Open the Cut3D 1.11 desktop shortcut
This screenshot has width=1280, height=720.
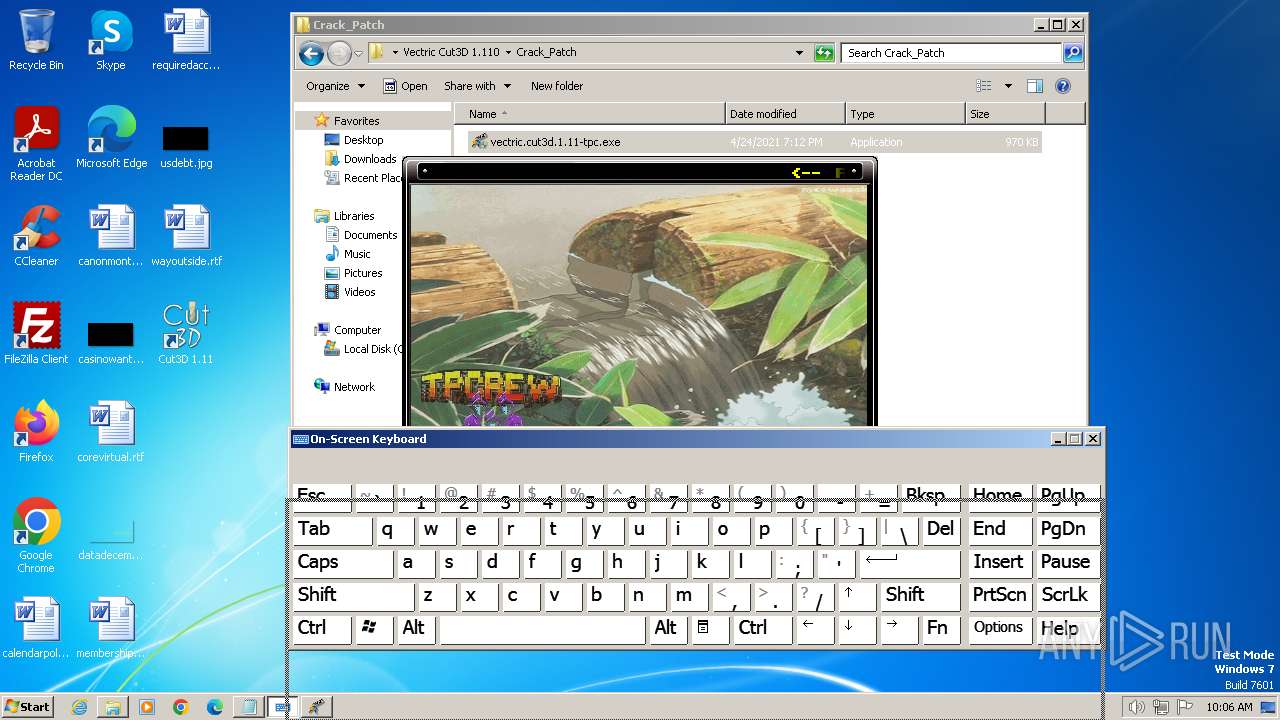(186, 334)
